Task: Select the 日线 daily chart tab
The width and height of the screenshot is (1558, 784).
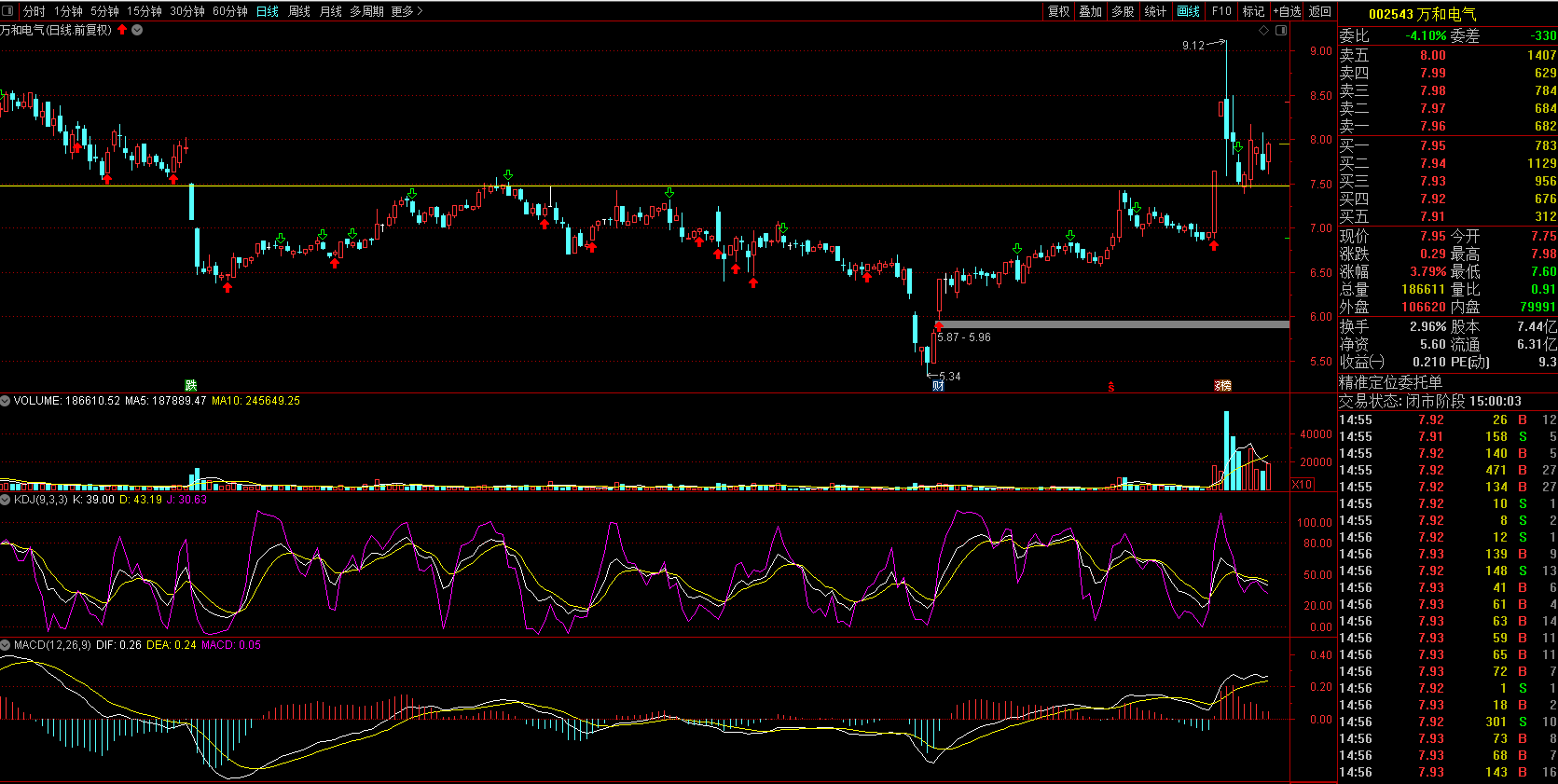Action: click(x=268, y=11)
